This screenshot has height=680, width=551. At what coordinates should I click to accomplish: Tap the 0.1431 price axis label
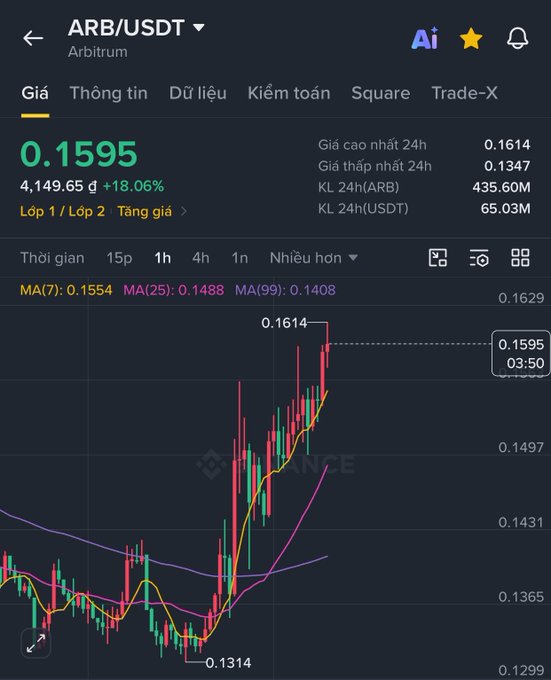[x=521, y=522]
